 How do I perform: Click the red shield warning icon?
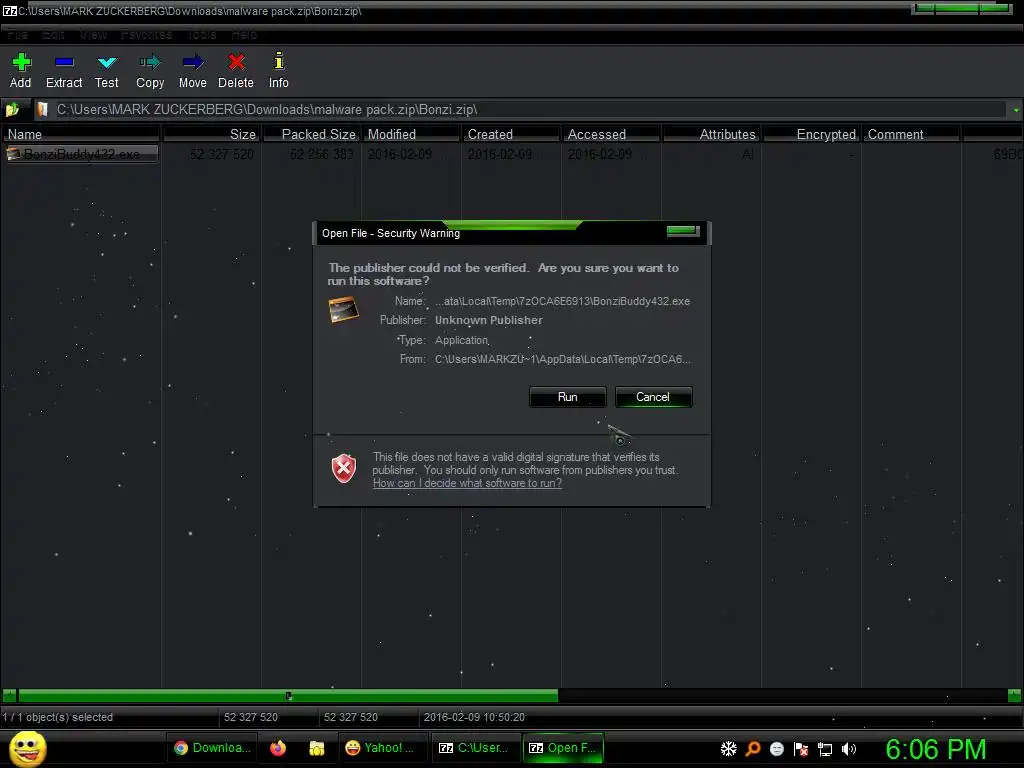pyautogui.click(x=344, y=468)
